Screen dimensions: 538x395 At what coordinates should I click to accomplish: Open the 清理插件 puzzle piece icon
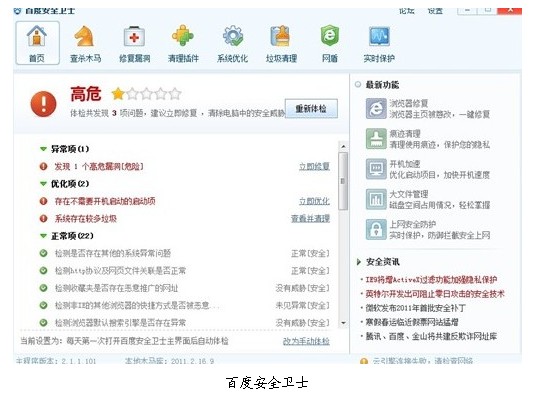183,36
